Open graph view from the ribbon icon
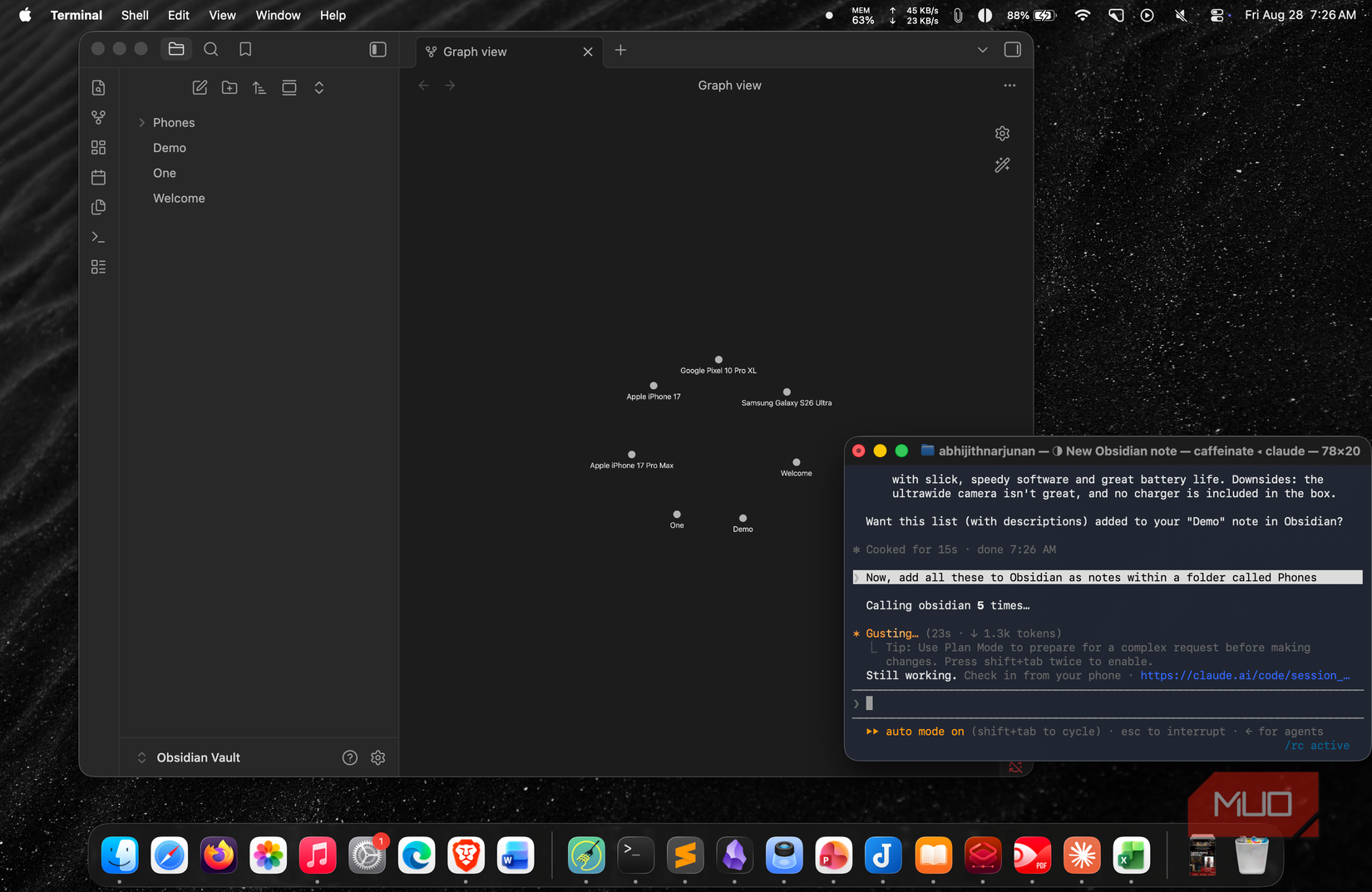The width and height of the screenshot is (1372, 892). [x=98, y=118]
